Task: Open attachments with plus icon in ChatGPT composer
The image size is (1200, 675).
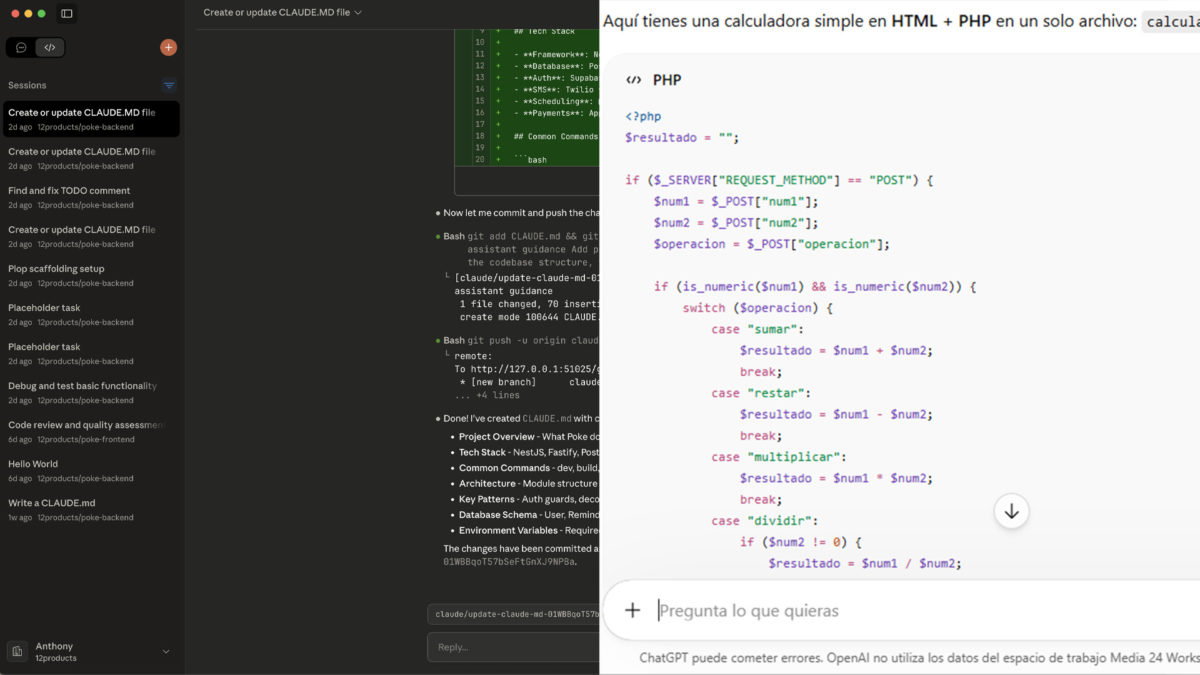Action: point(632,610)
